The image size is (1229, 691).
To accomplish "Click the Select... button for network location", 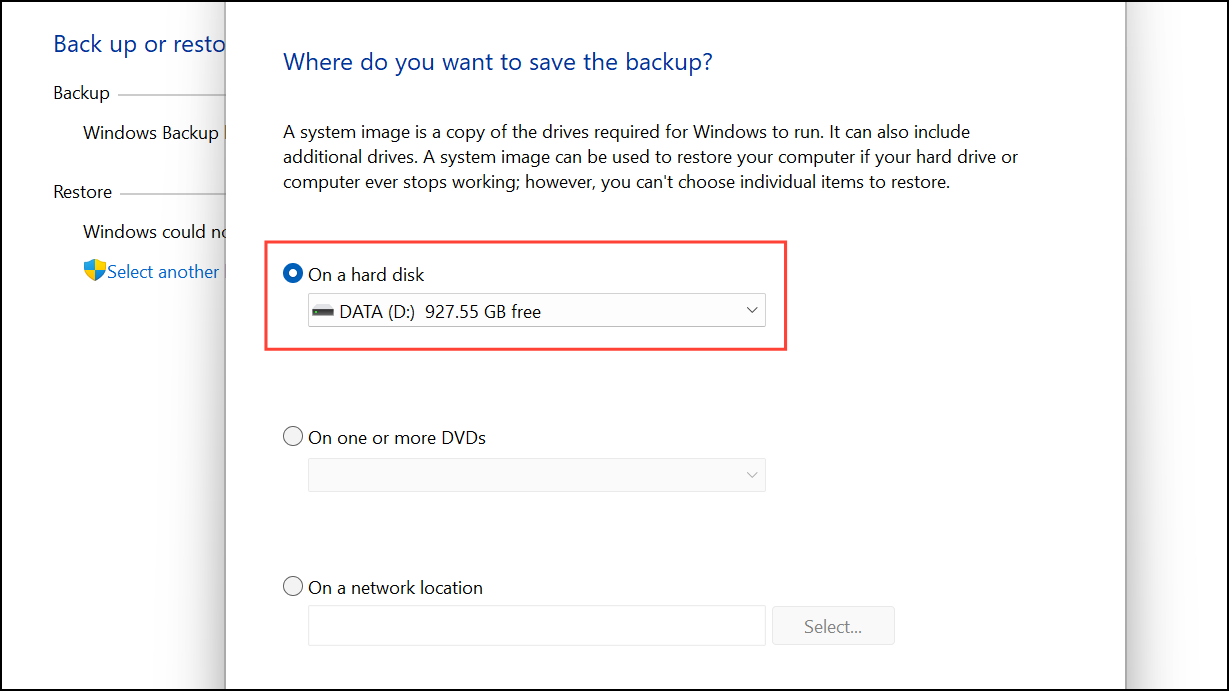I will pyautogui.click(x=833, y=625).
